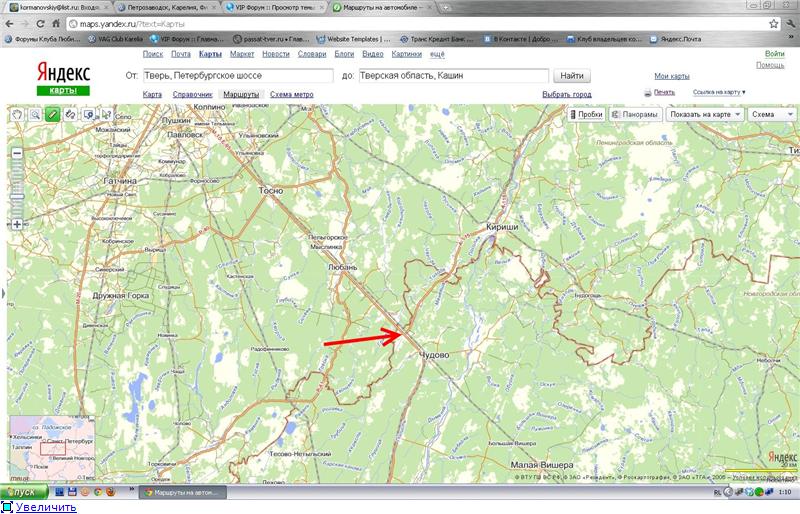Viewport: 800px width, 514px height.
Task: Go to browser home page icon
Action: pyautogui.click(x=56, y=24)
